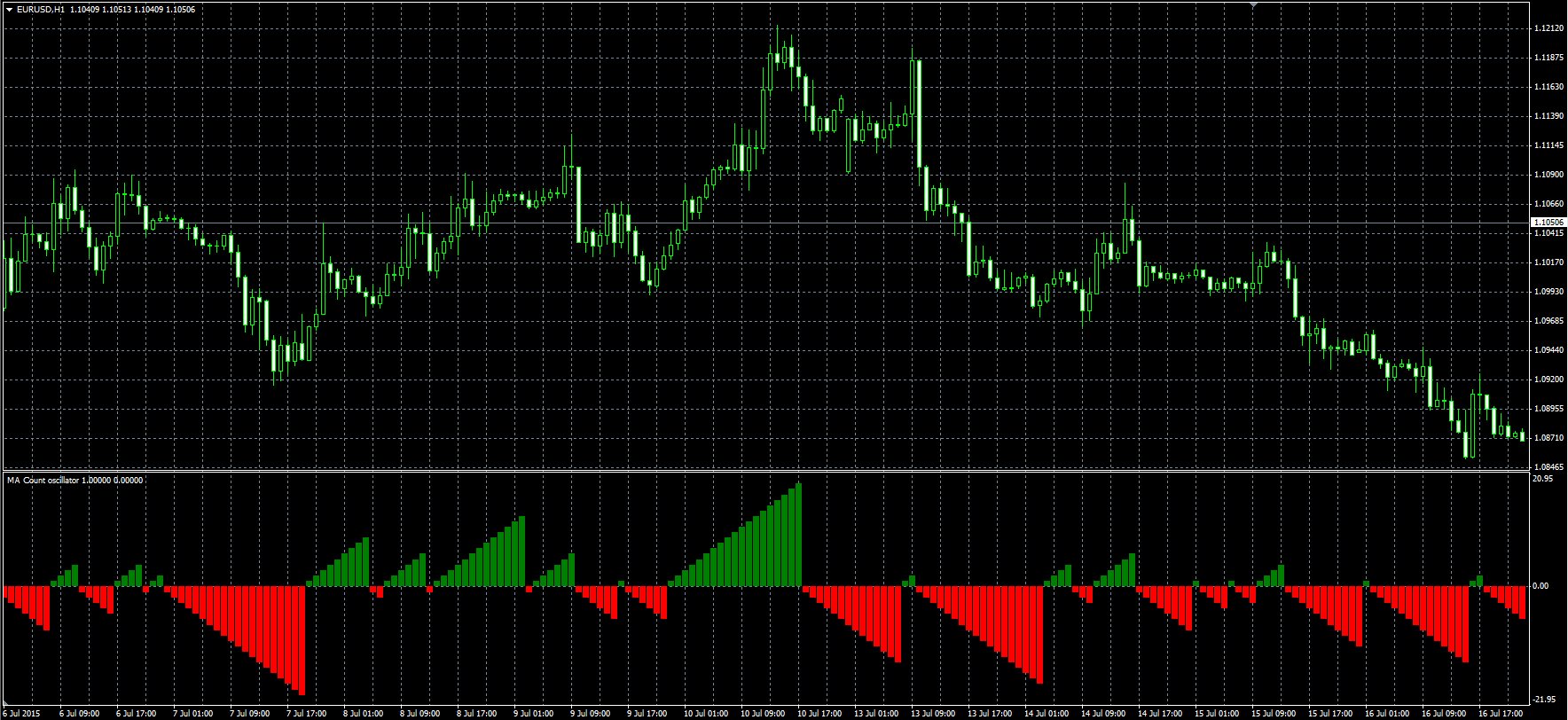The height and width of the screenshot is (720, 1568).
Task: Click the 1.08955 price axis label
Action: [1548, 409]
